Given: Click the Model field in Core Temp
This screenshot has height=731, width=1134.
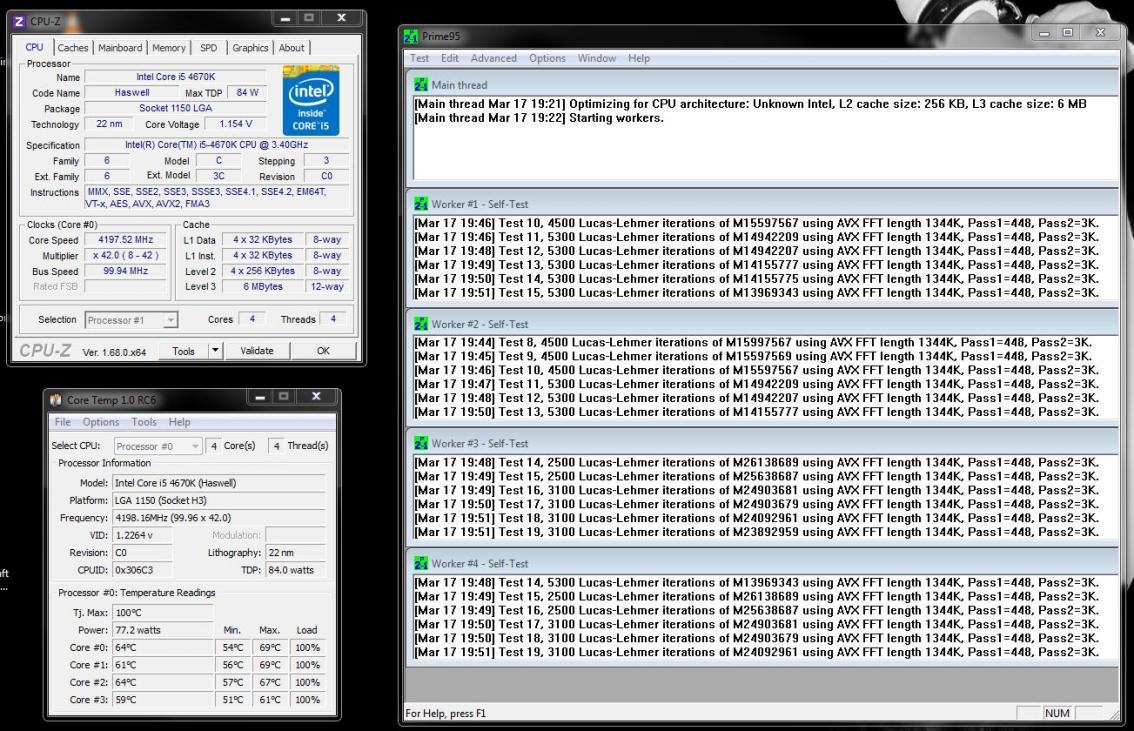Looking at the screenshot, I should click(218, 483).
